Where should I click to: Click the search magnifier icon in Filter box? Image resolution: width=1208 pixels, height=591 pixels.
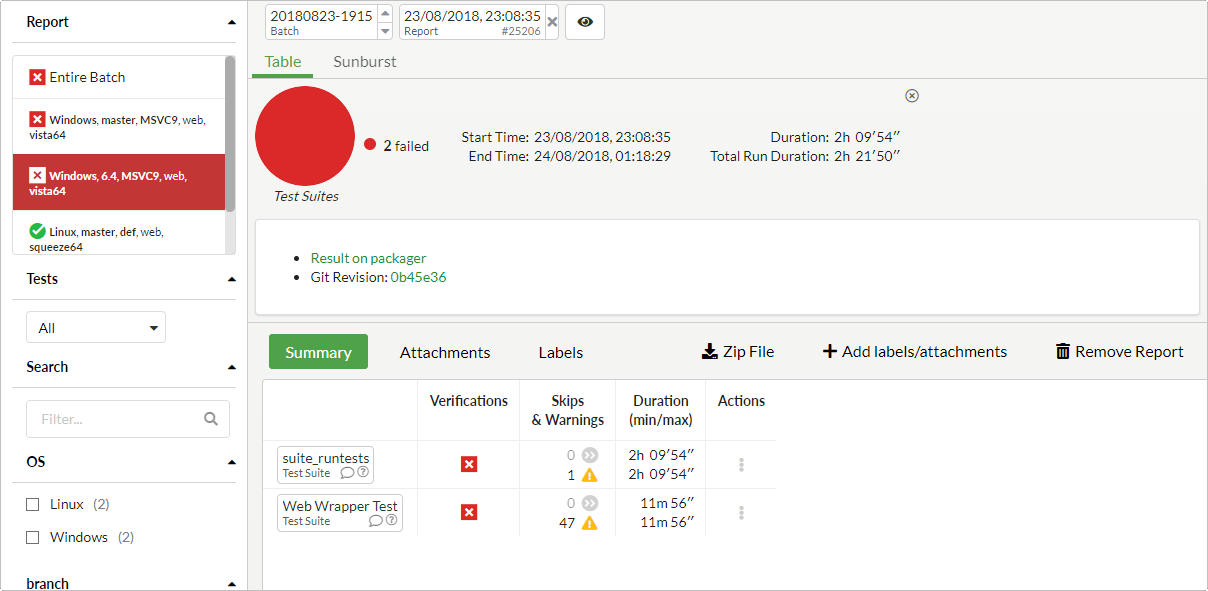[211, 419]
